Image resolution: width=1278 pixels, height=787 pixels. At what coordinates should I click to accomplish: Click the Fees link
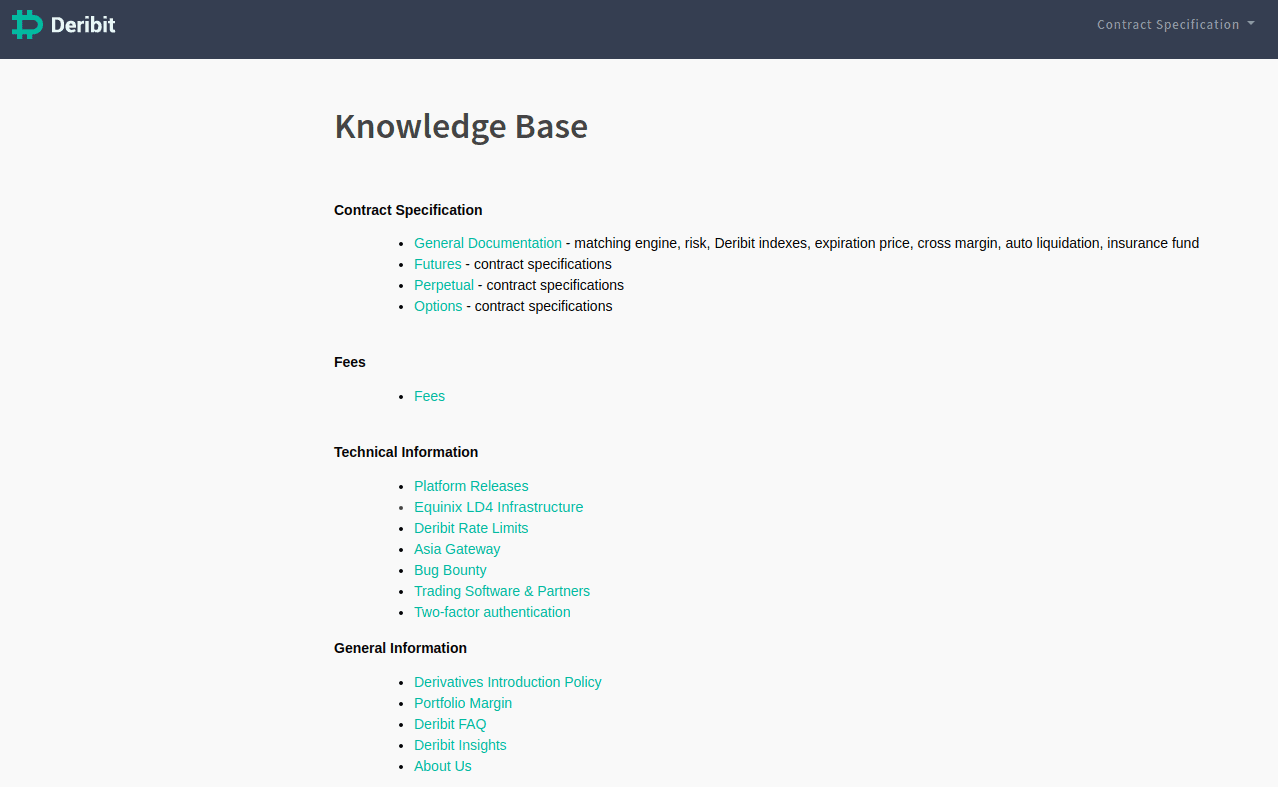[429, 396]
